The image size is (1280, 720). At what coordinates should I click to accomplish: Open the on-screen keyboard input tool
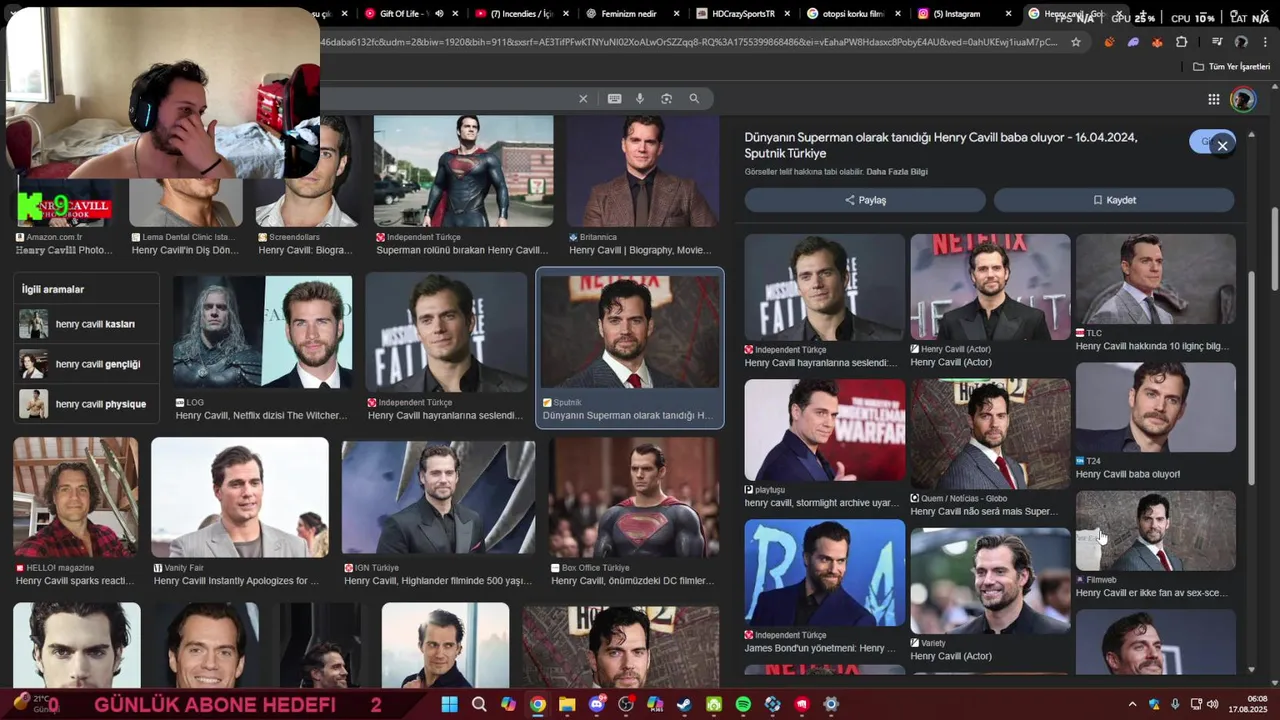tap(614, 99)
